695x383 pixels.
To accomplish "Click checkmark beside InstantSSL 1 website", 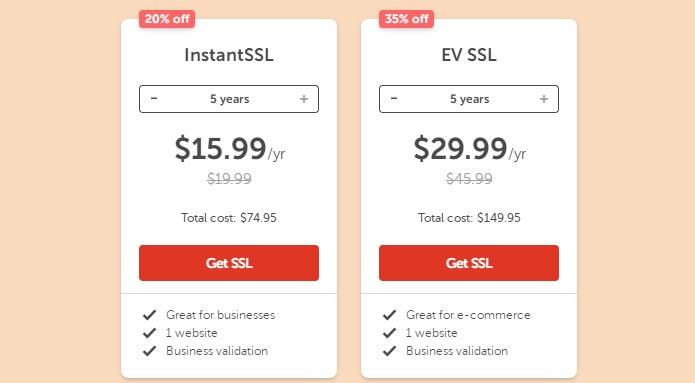I will point(149,333).
